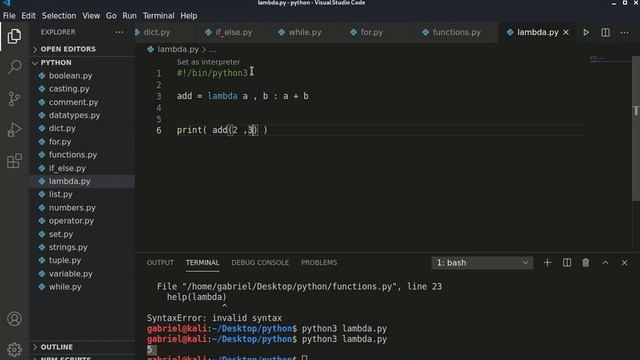Select the Terminal panel tab
Image resolution: width=640 pixels, height=360 pixels.
pos(202,263)
